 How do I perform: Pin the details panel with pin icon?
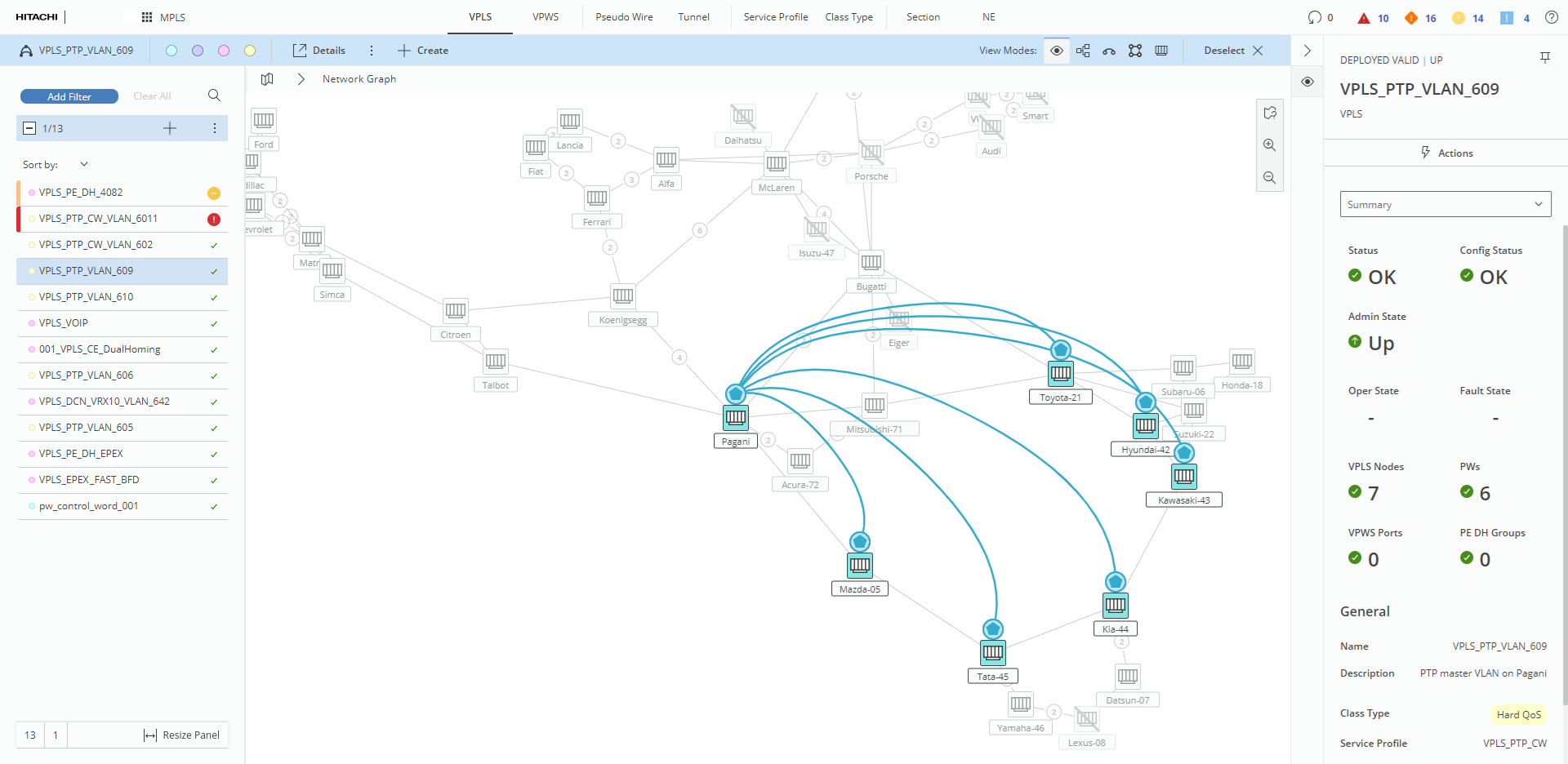point(1544,58)
